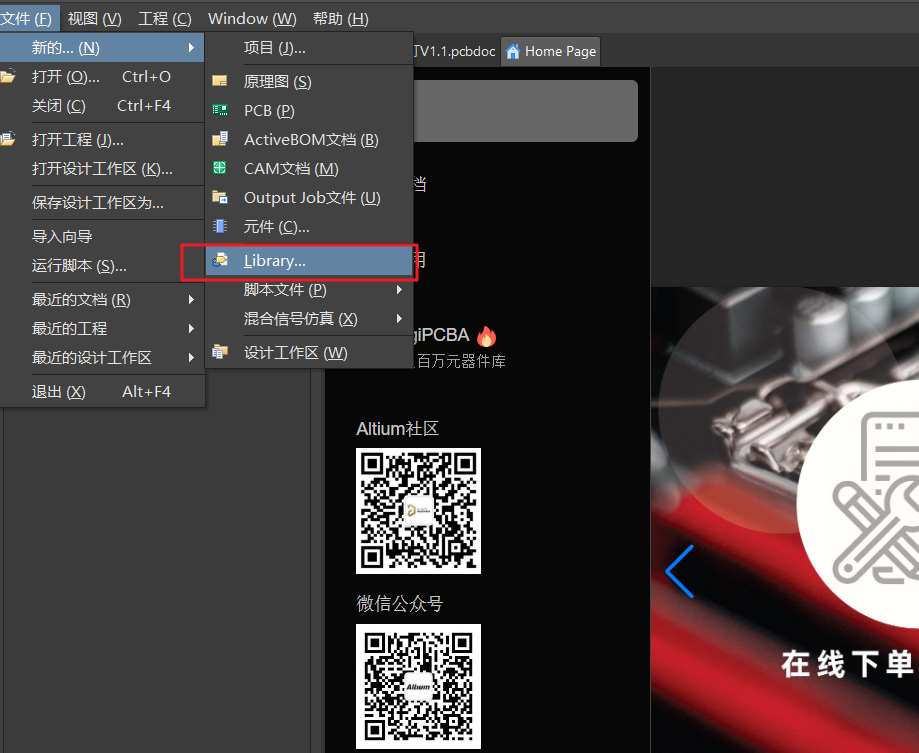The height and width of the screenshot is (753, 919).
Task: Create a new 设计工作区 (W)
Action: 309,353
